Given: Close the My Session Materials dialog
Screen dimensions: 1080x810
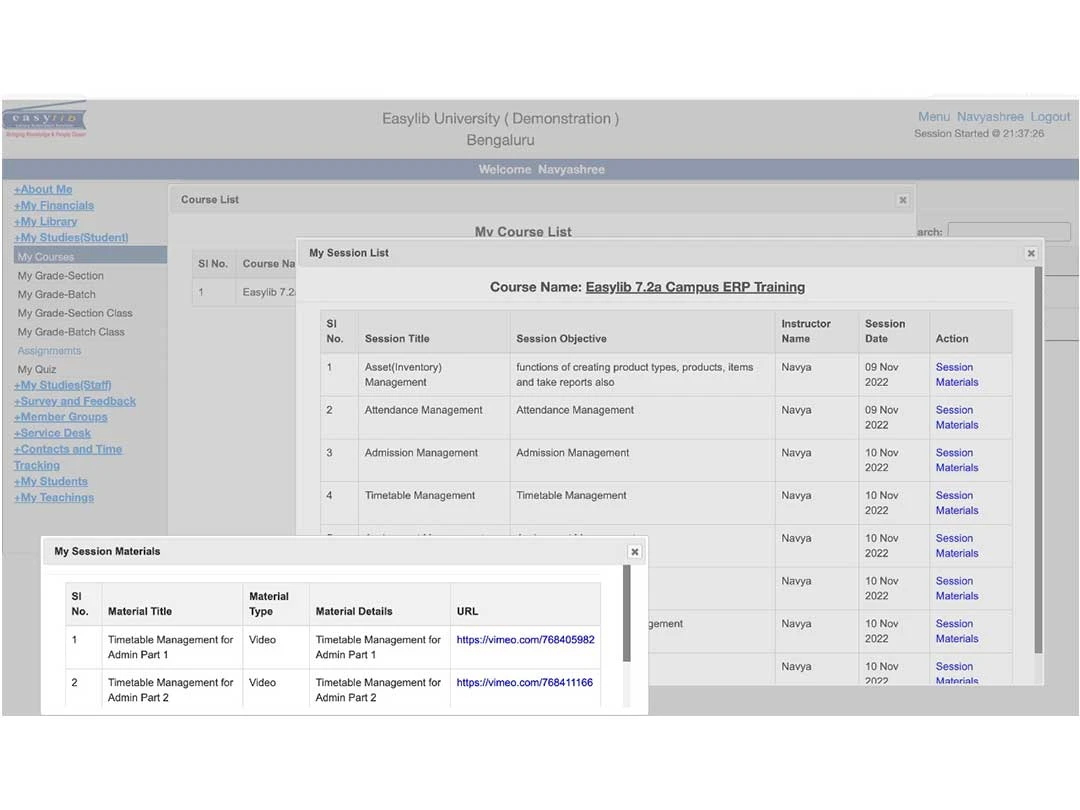Looking at the screenshot, I should [634, 551].
